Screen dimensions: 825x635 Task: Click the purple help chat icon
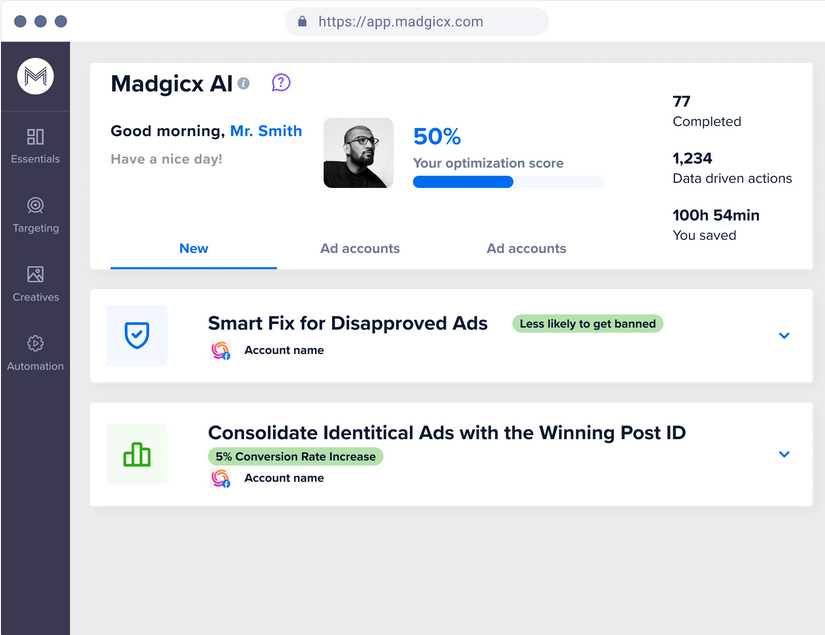coord(281,83)
